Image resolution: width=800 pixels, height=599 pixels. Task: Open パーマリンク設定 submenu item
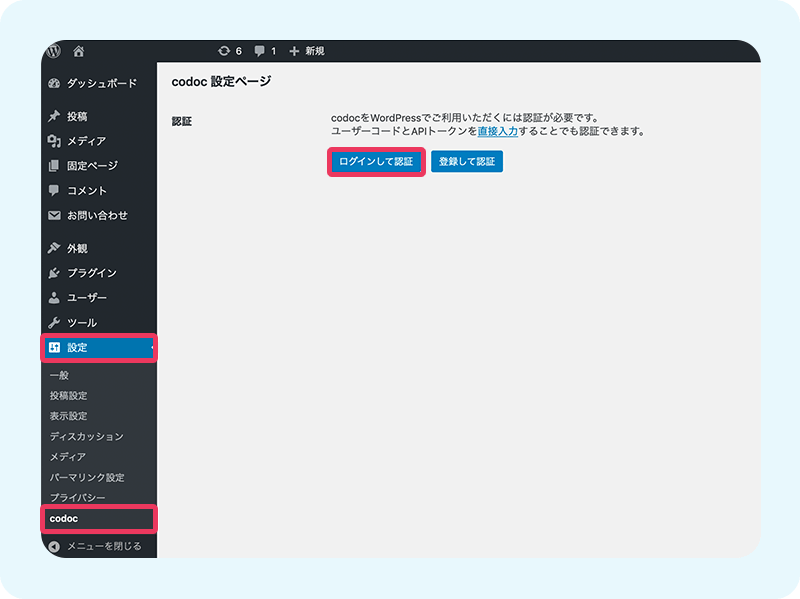coord(87,478)
